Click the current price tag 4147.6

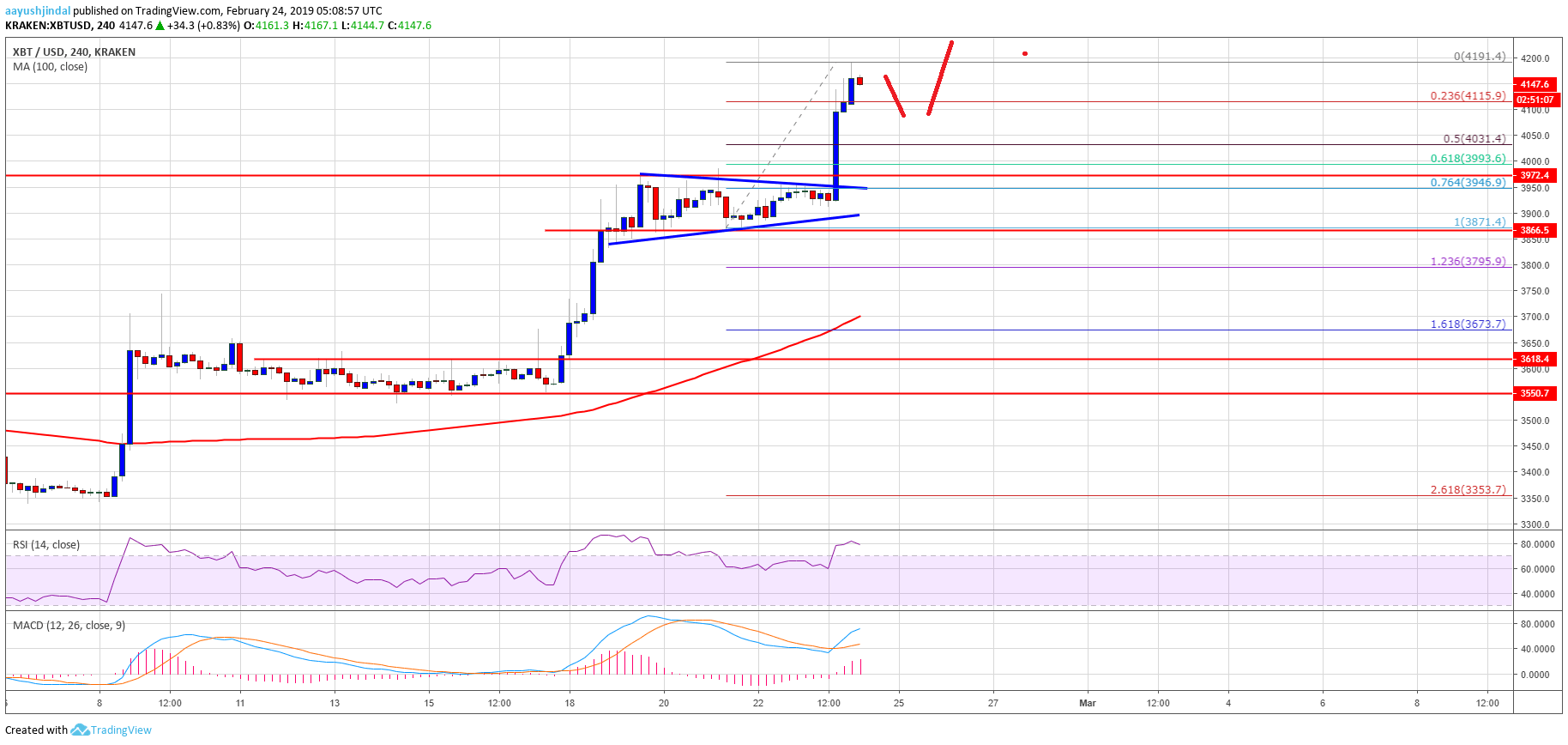pyautogui.click(x=1535, y=84)
